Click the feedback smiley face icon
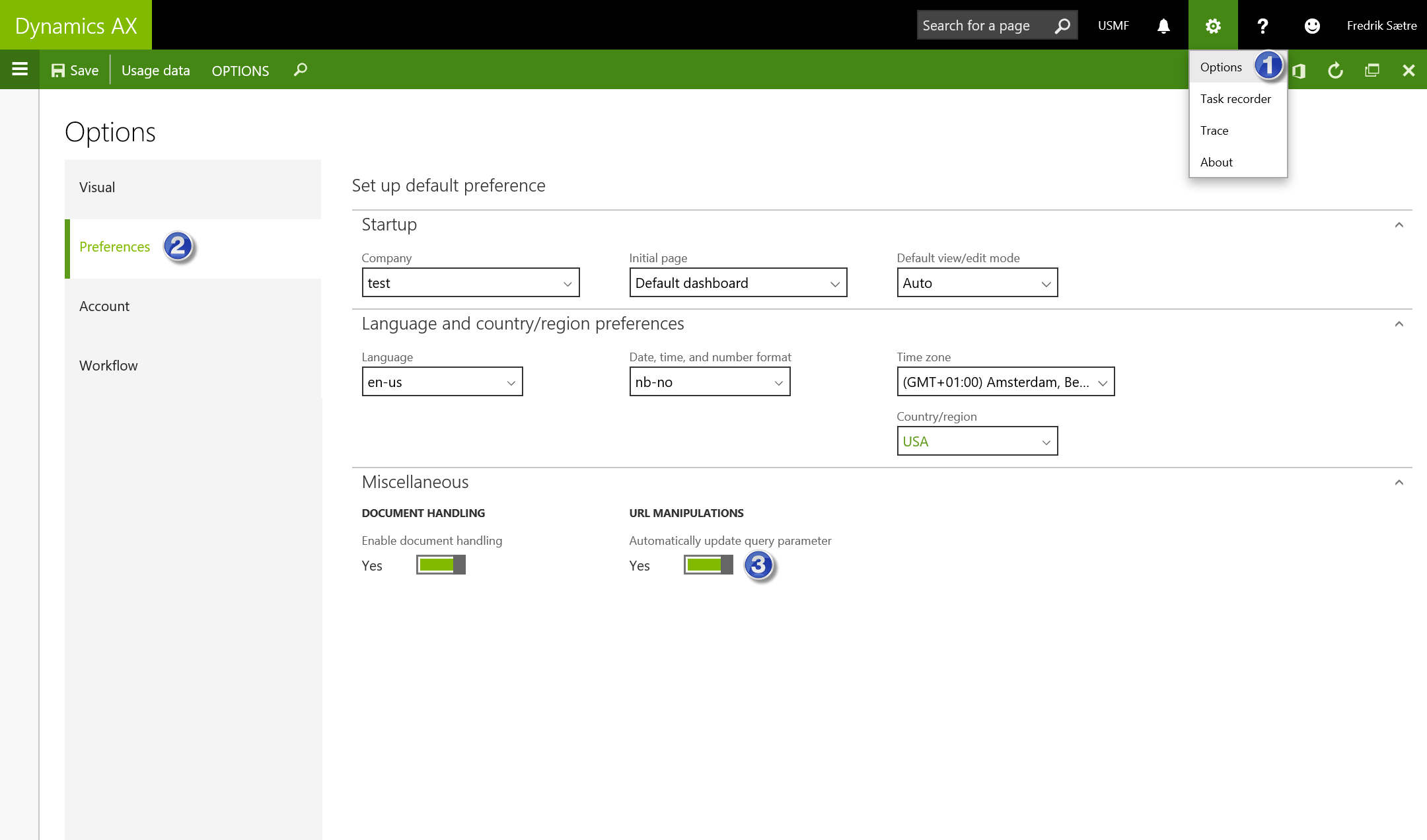 click(1312, 26)
